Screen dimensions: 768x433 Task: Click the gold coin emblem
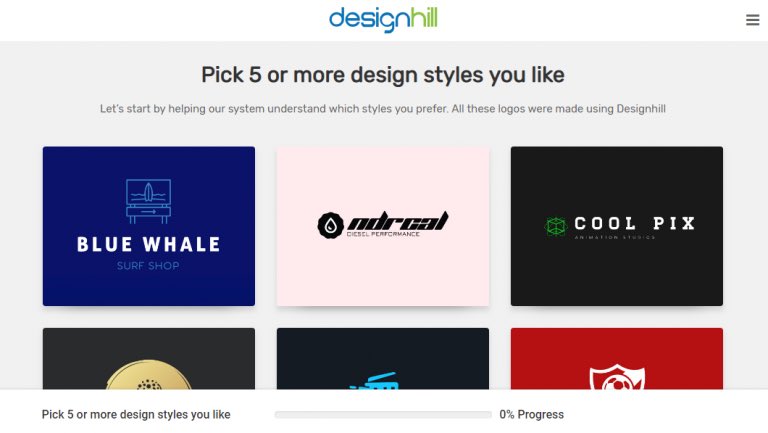click(x=149, y=375)
